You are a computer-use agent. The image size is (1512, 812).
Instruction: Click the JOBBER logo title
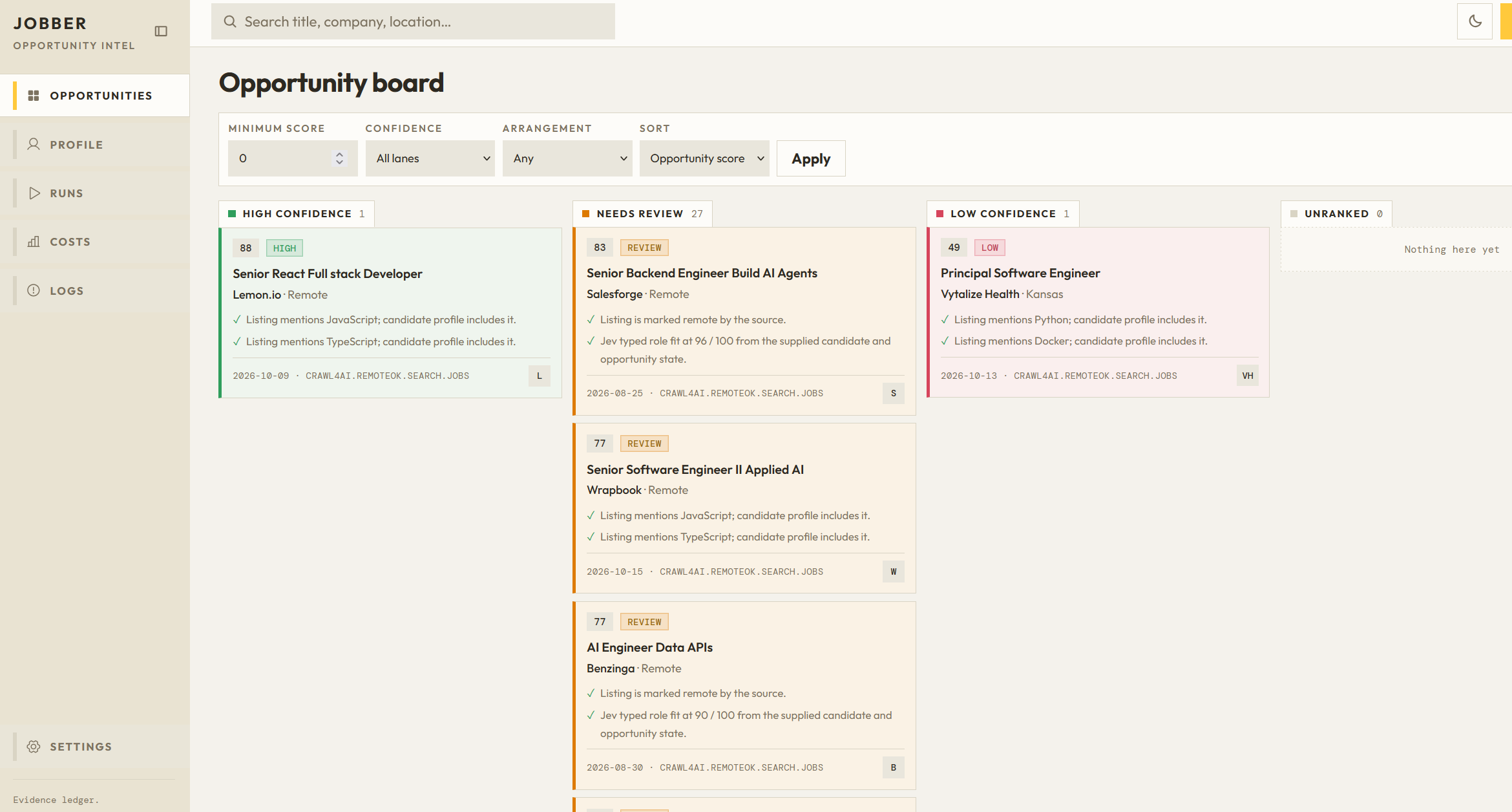50,23
